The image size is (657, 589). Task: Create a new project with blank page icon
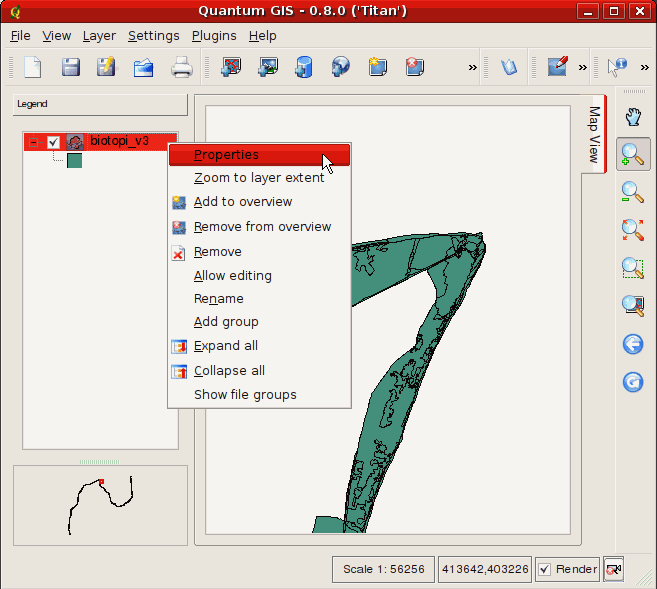33,67
